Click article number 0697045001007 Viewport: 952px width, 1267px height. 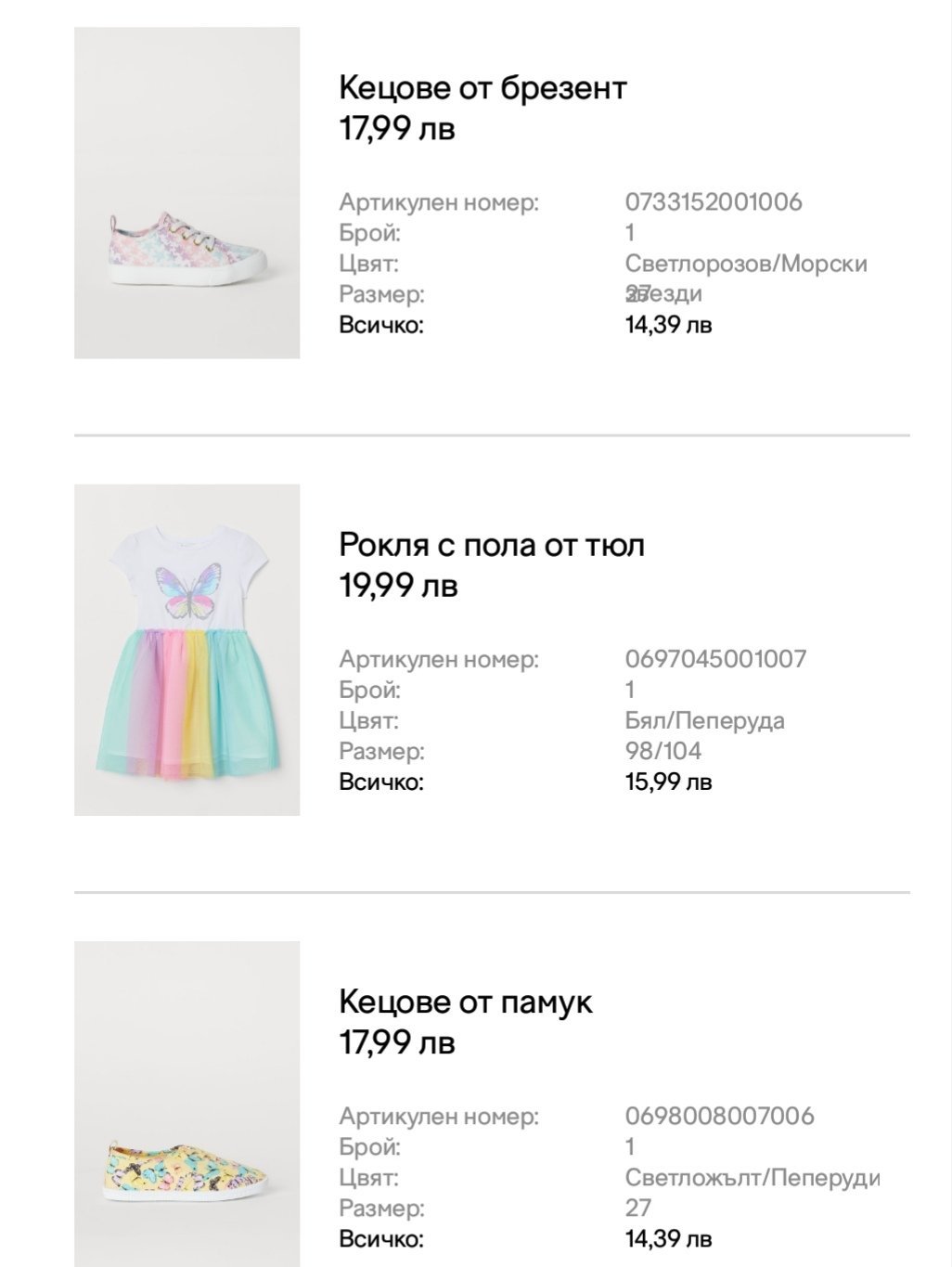coord(715,659)
